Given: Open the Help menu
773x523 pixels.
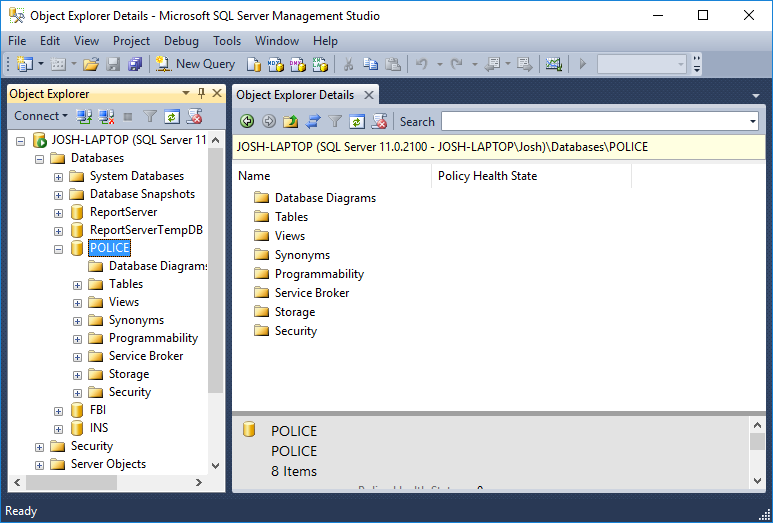Looking at the screenshot, I should (x=325, y=41).
